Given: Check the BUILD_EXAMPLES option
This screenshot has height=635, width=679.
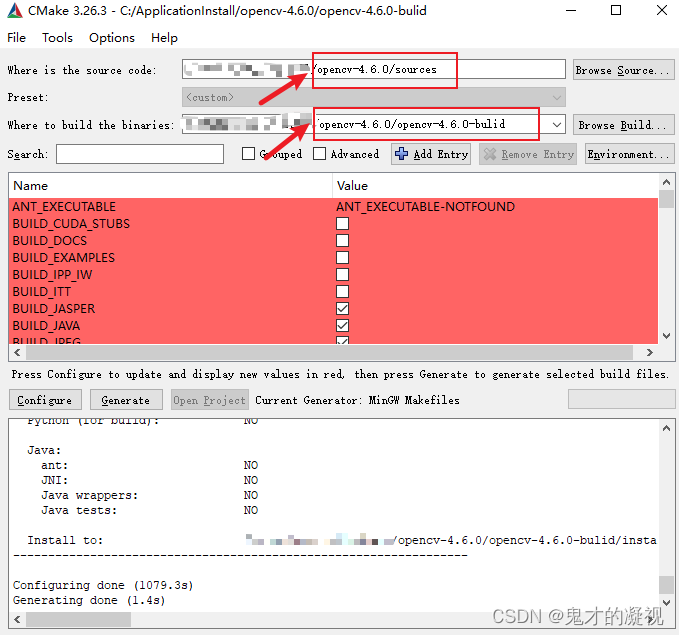Looking at the screenshot, I should [343, 257].
